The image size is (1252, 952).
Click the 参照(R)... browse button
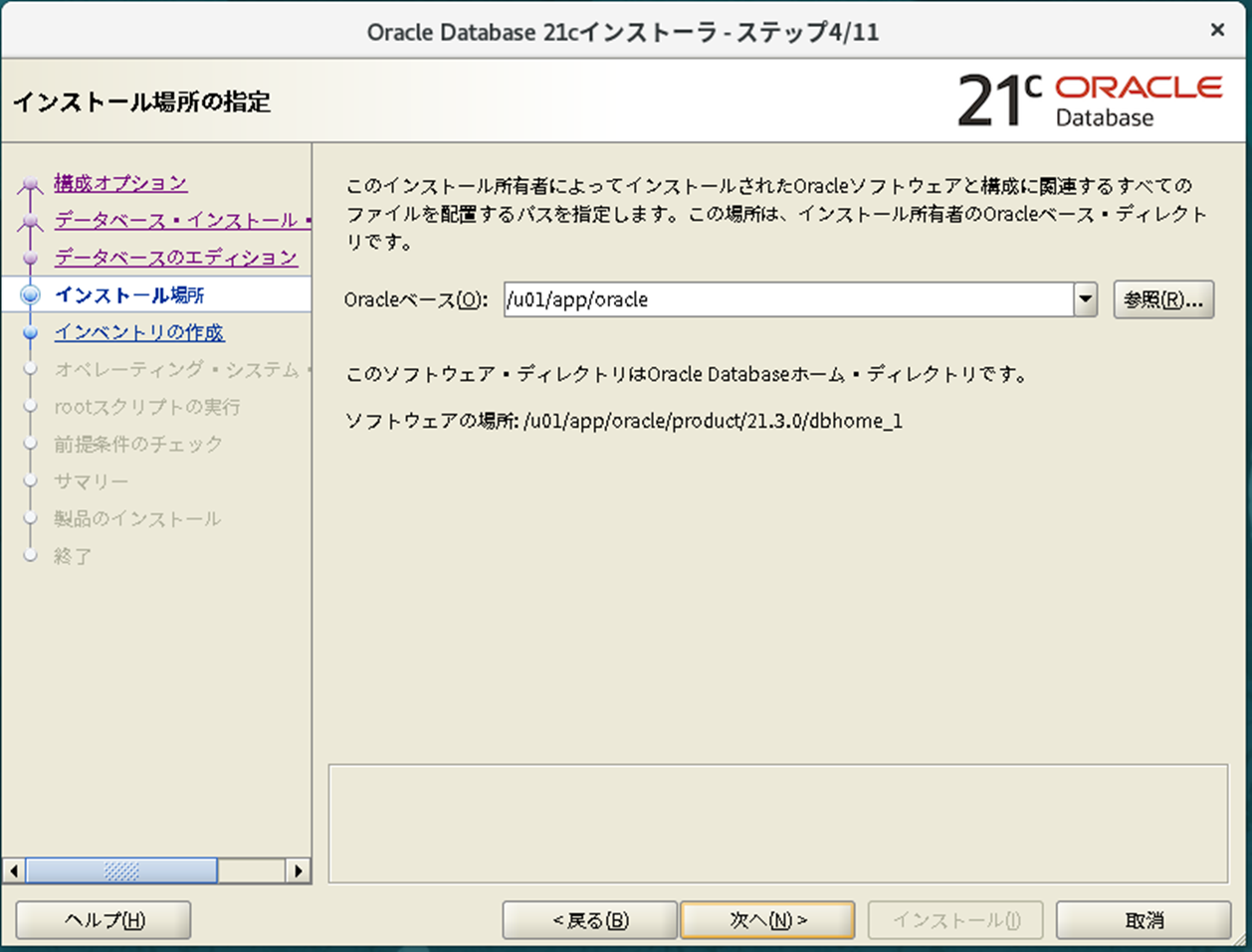(1163, 299)
